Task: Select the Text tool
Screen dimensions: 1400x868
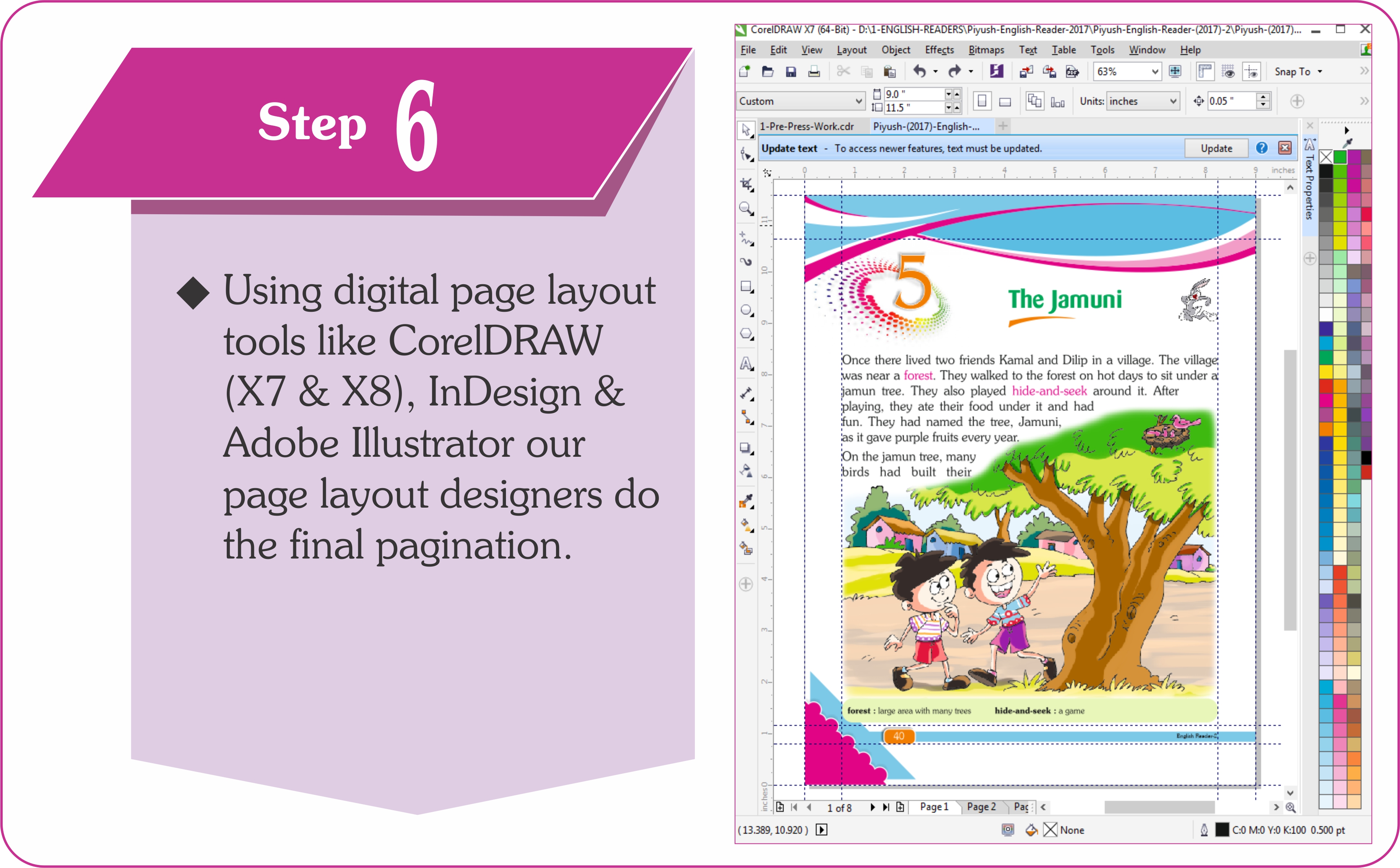Action: click(745, 363)
